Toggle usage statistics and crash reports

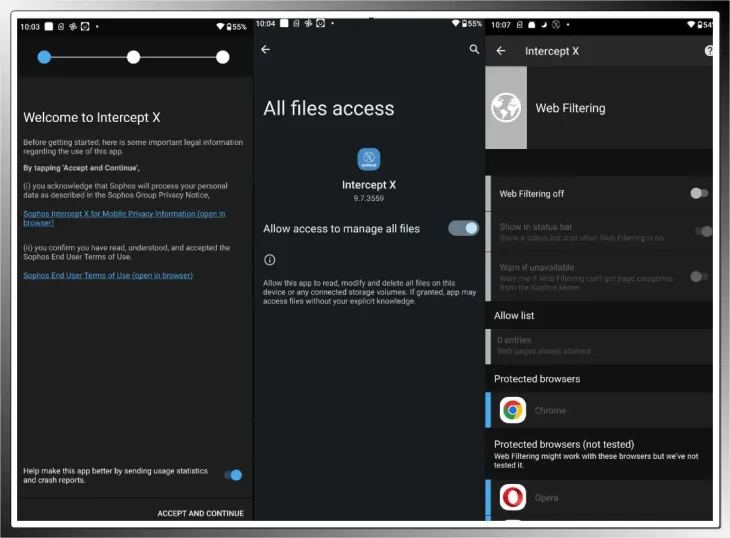coord(232,475)
